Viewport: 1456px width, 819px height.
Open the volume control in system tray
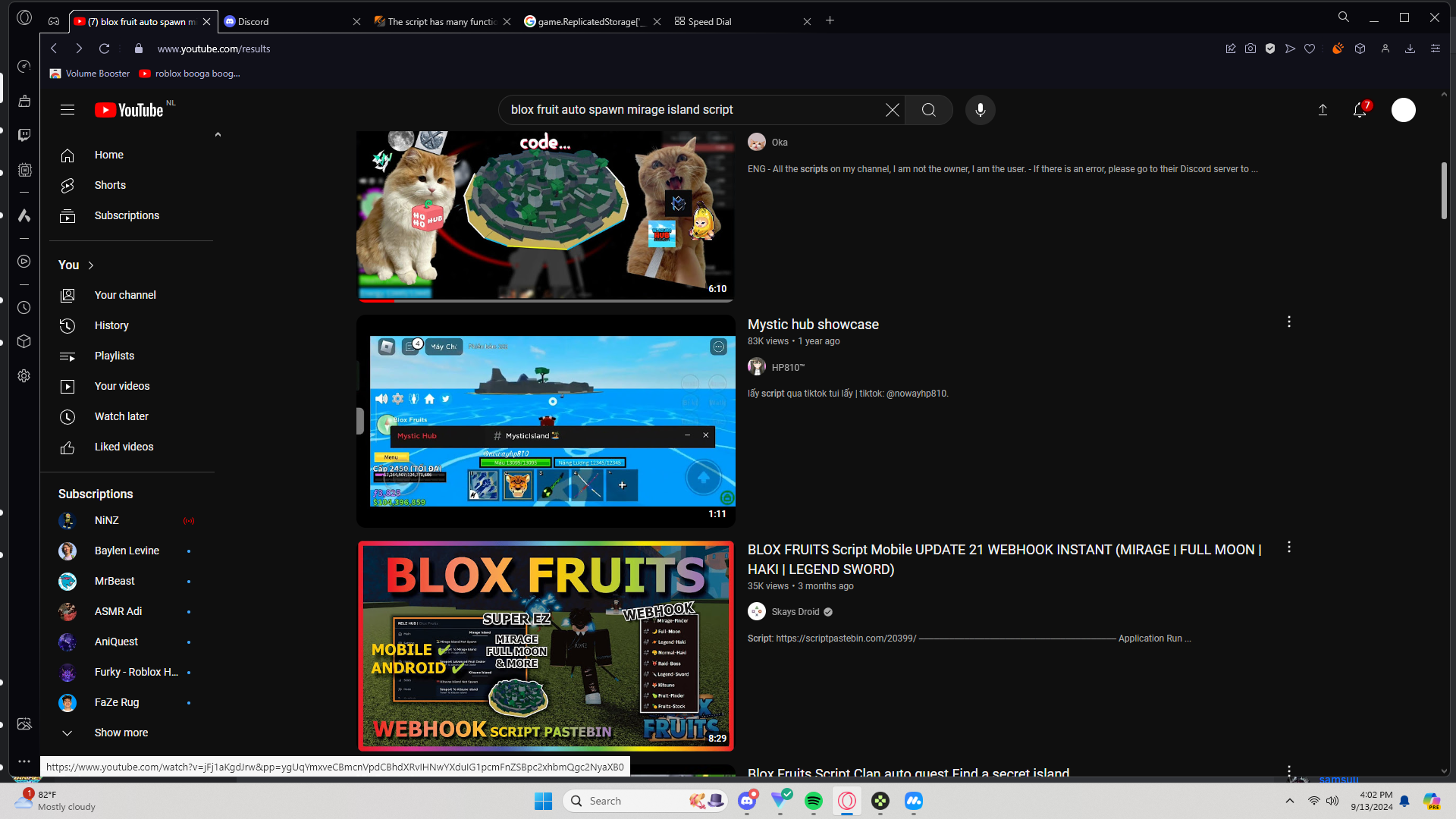click(x=1332, y=801)
